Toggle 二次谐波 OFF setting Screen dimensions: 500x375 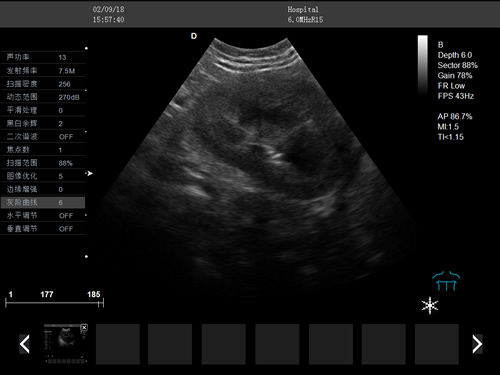(x=66, y=137)
